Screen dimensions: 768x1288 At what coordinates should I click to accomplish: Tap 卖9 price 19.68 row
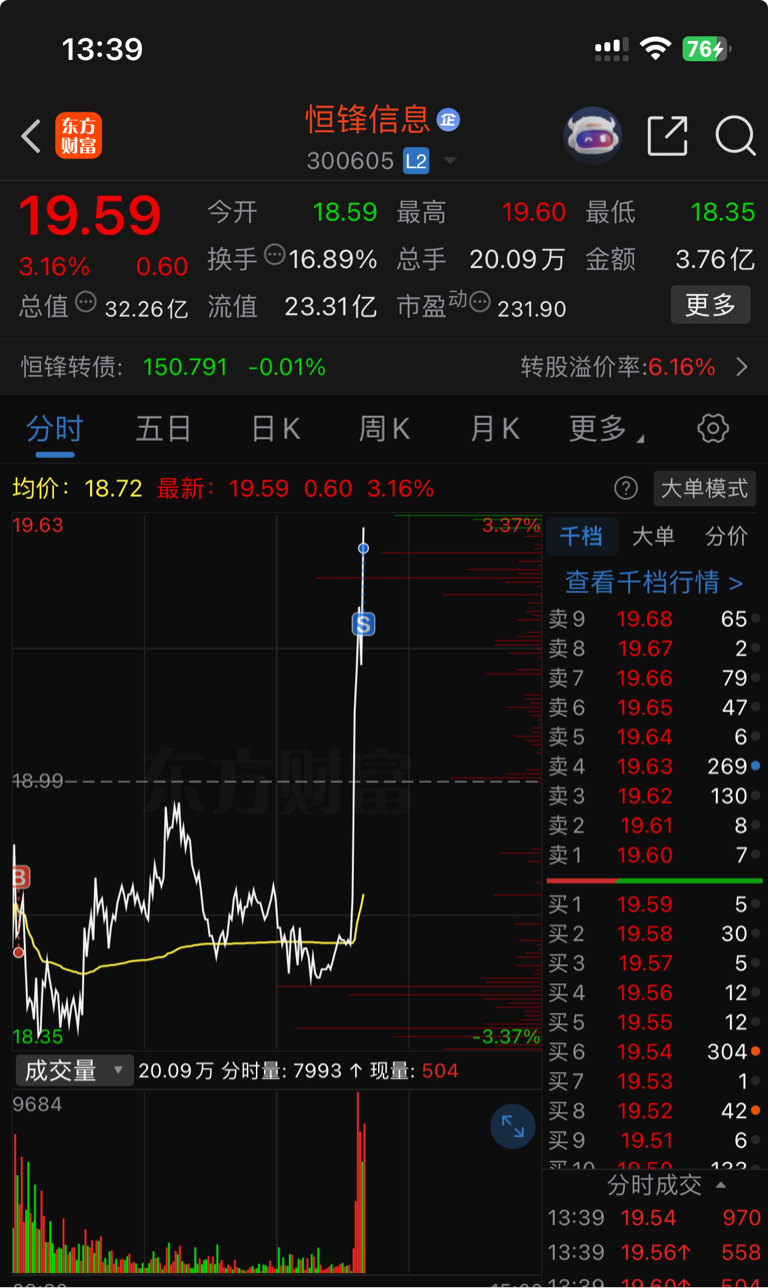[x=655, y=619]
